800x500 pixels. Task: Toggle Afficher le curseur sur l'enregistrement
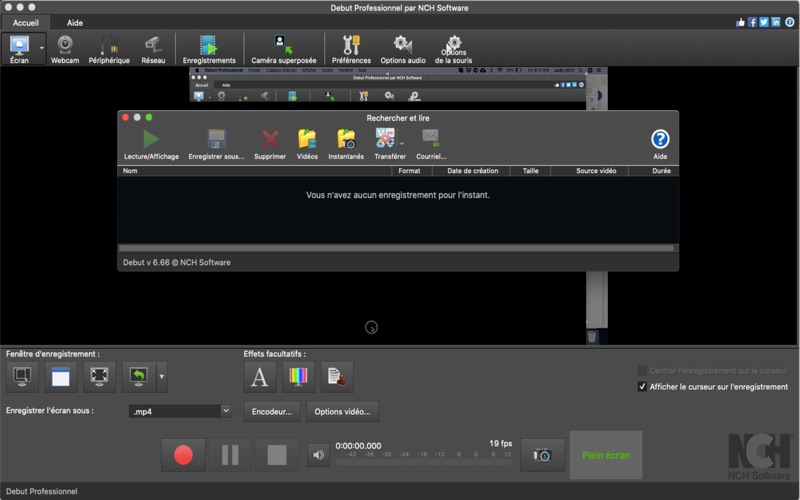tap(642, 387)
